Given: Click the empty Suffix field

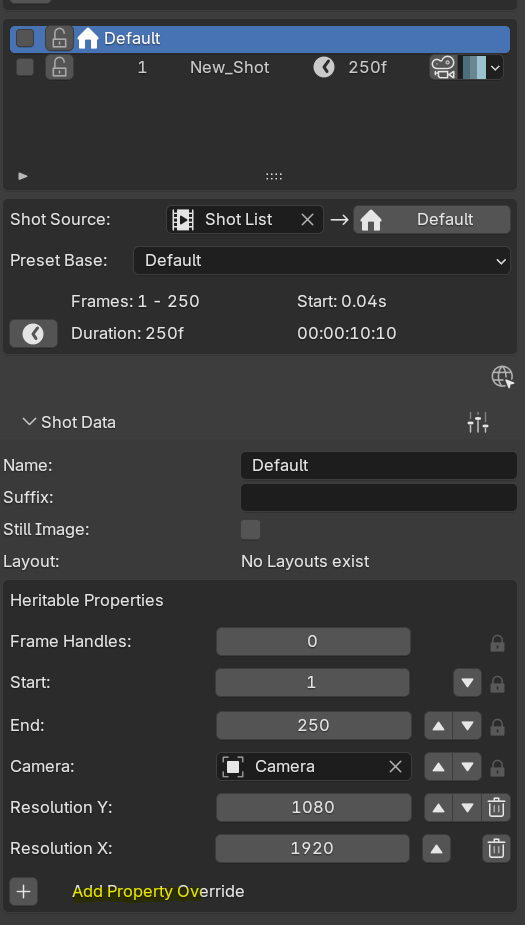Looking at the screenshot, I should tap(379, 497).
